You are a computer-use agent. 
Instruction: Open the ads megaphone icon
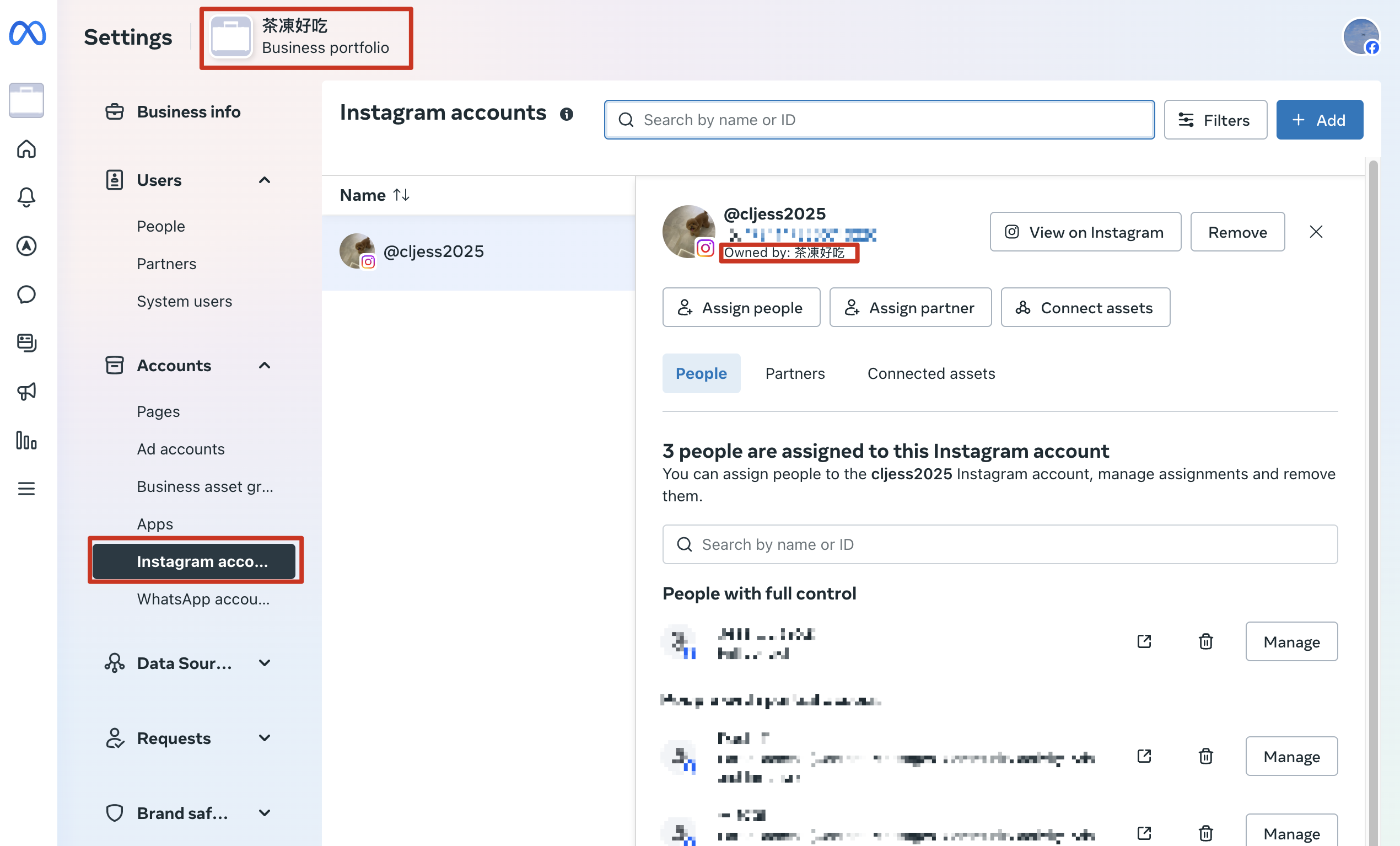click(26, 391)
